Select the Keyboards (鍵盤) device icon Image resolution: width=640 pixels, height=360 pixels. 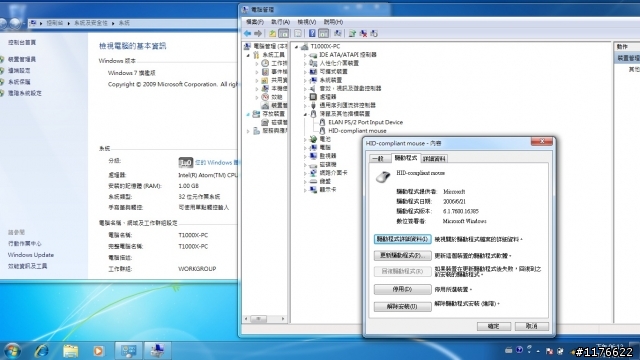(313, 181)
